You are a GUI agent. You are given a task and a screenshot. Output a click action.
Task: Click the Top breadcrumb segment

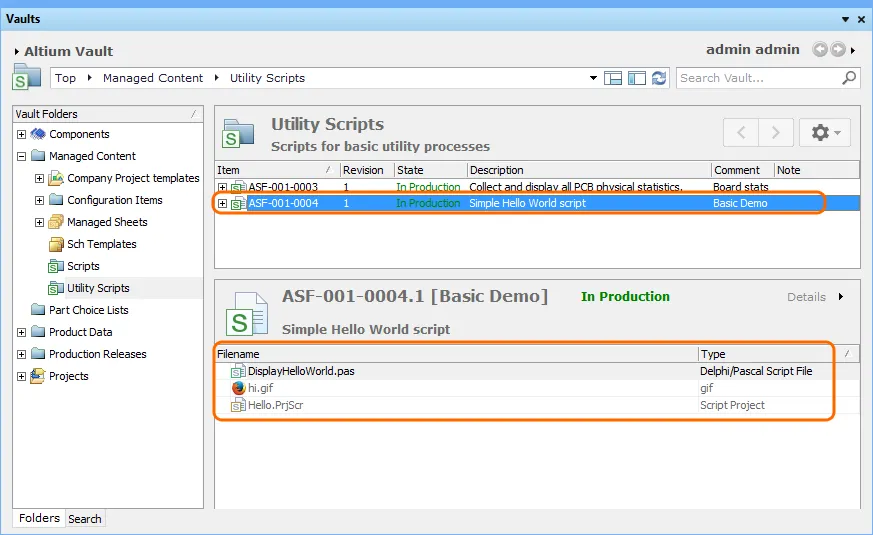[x=65, y=78]
